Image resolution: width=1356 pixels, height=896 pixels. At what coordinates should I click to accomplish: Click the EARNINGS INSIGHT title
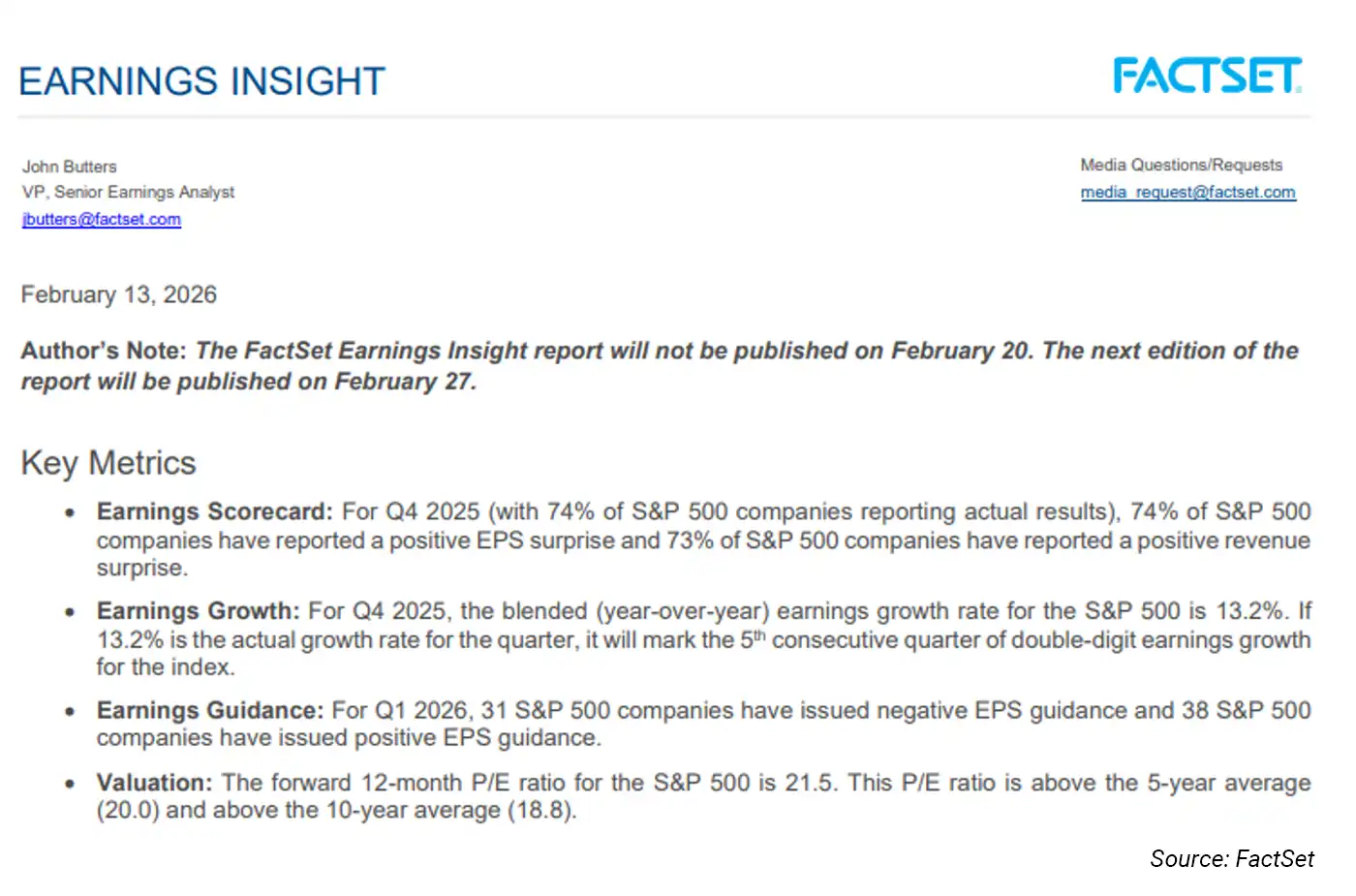[x=201, y=81]
